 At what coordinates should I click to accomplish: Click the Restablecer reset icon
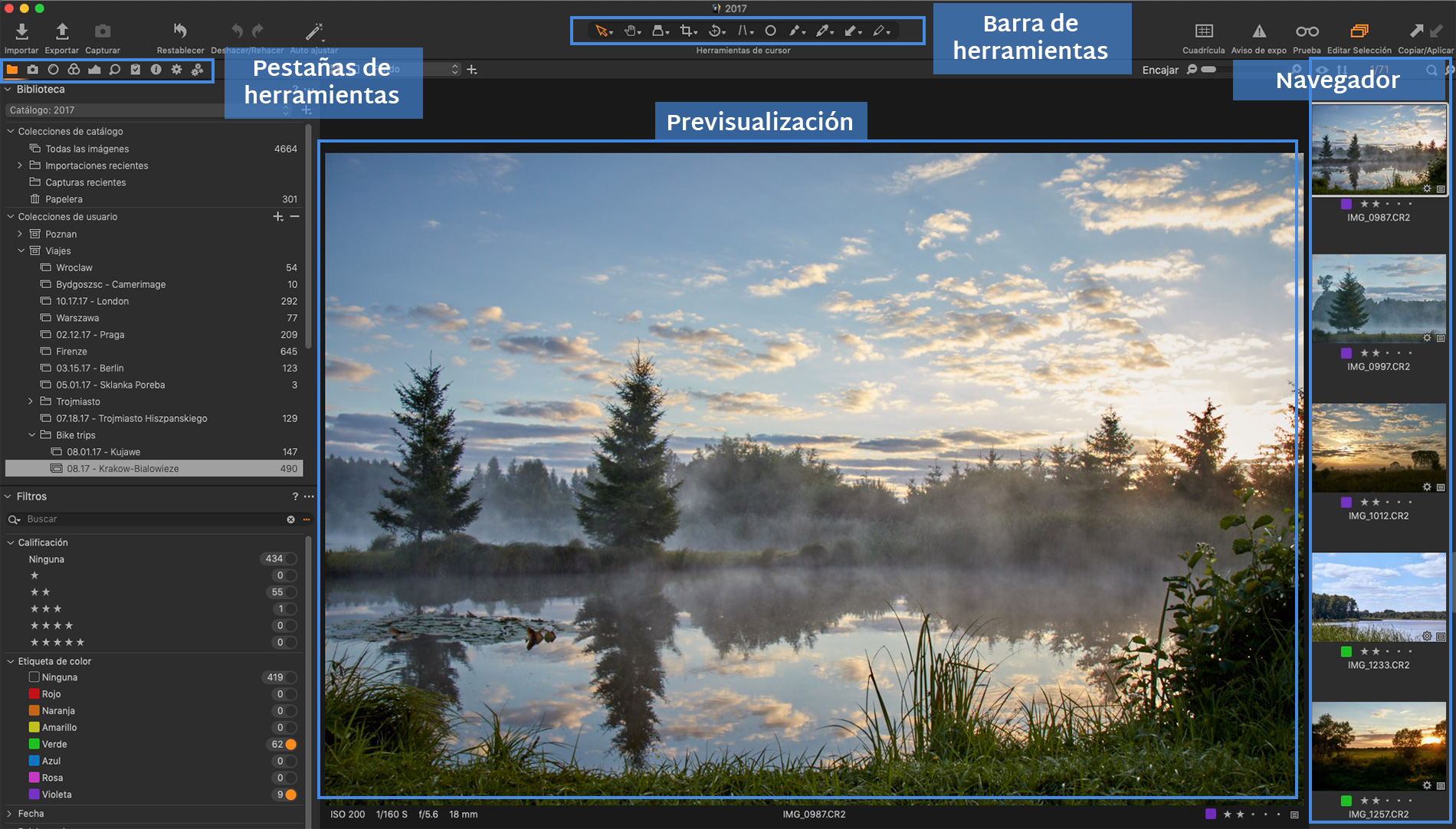[x=180, y=31]
